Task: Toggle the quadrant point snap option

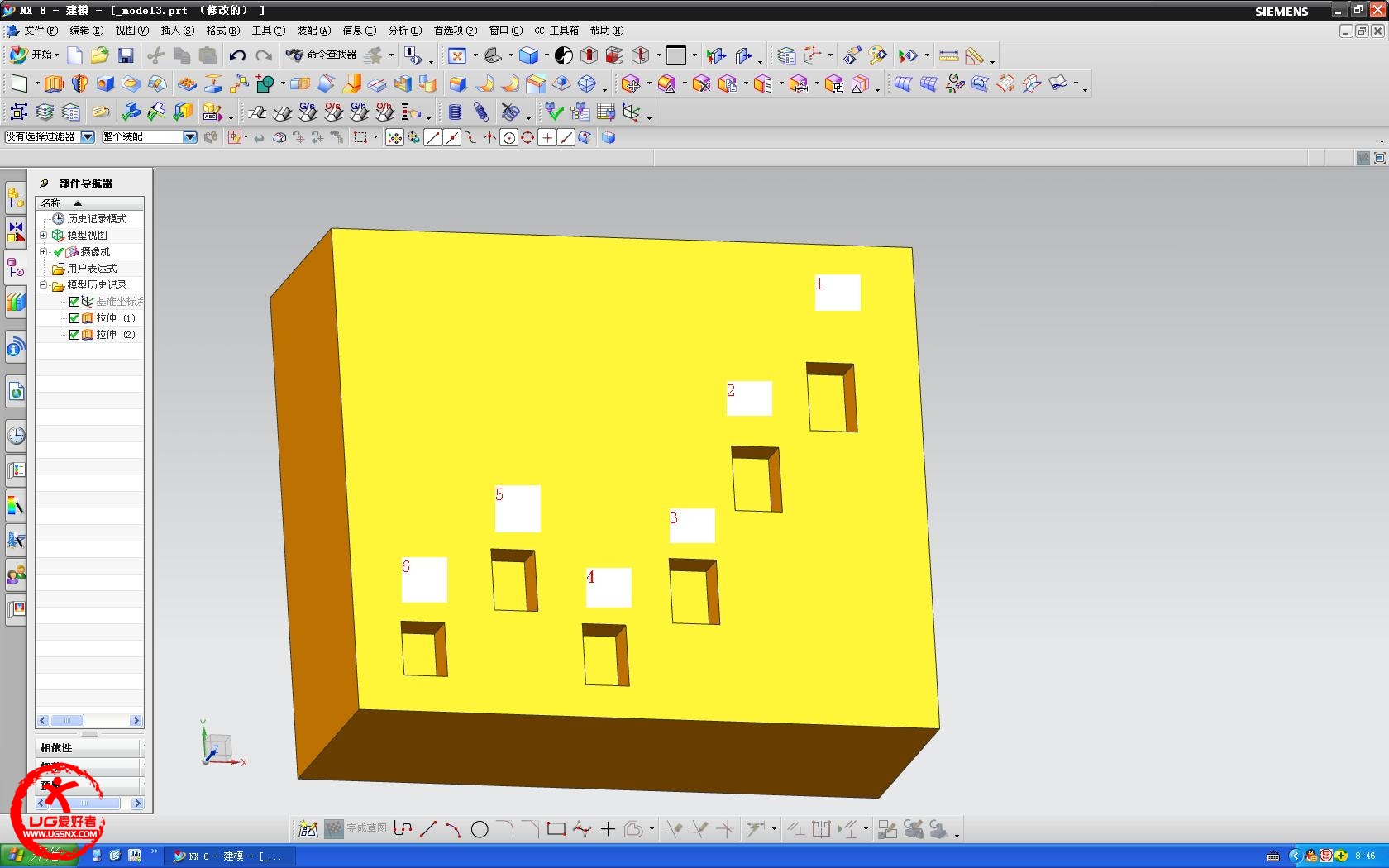Action: pos(527,138)
